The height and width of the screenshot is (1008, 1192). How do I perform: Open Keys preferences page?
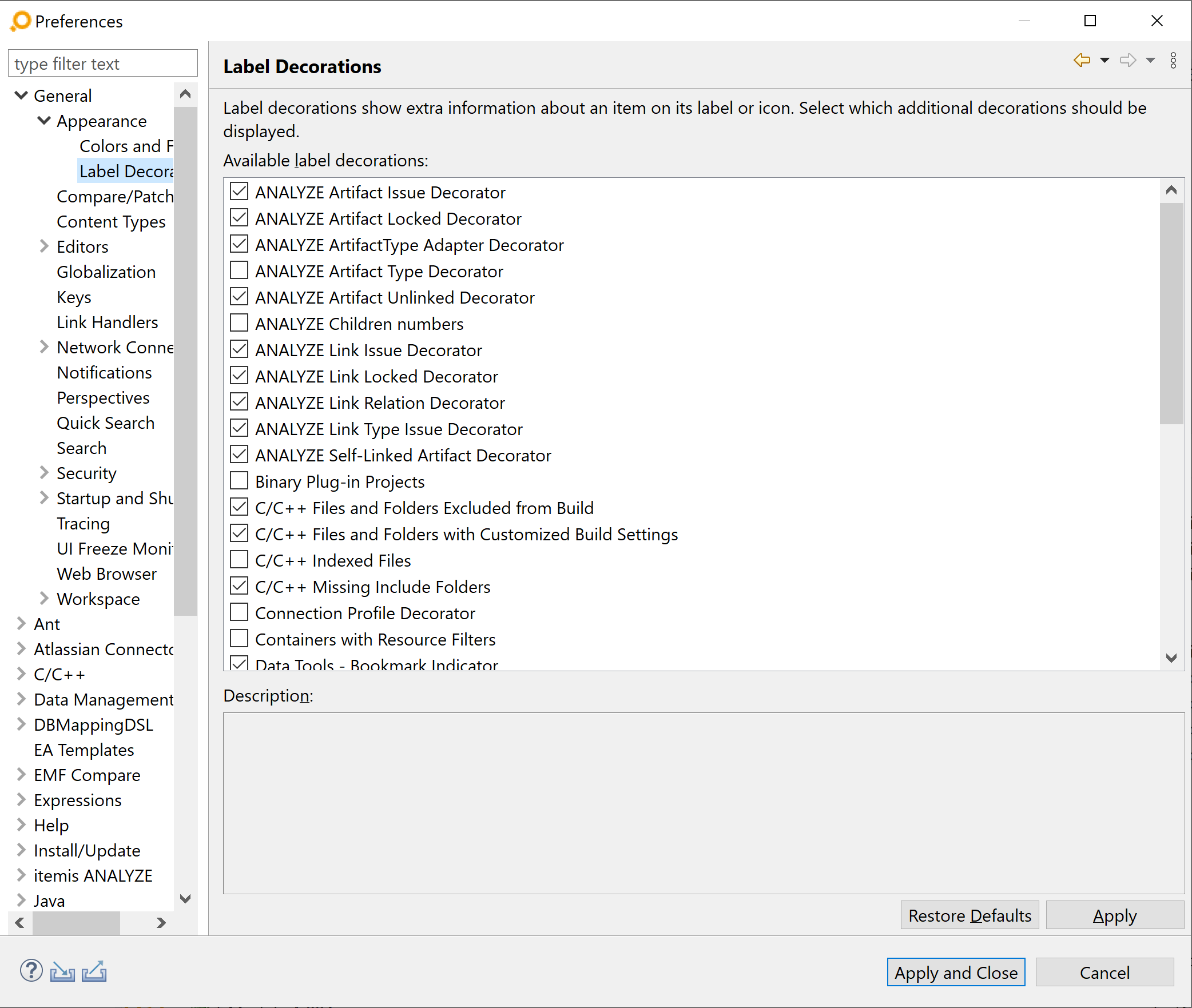74,297
